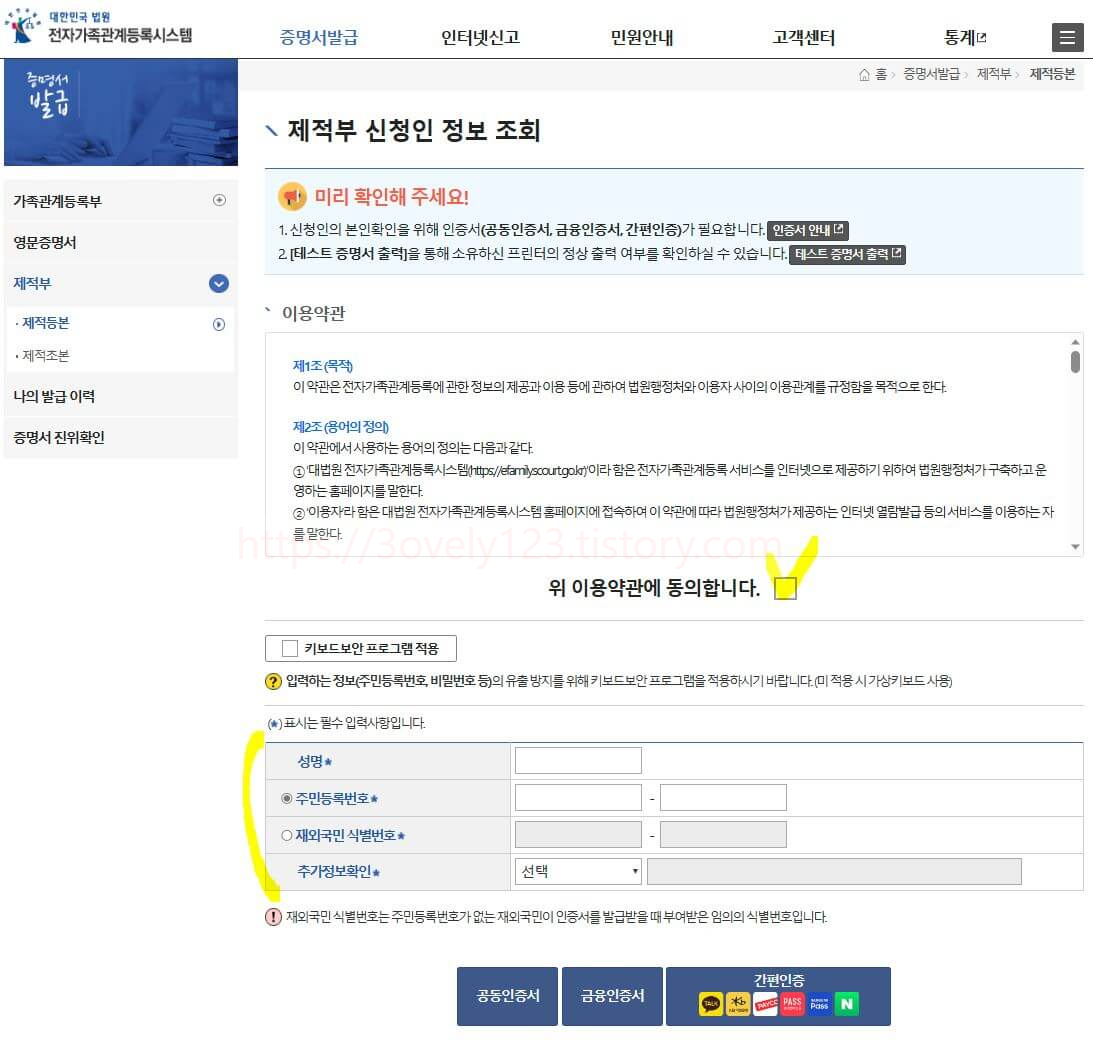Screen dimensions: 1093x1041
Task: Expand the 가족관계등록부 sidebar section
Action: pos(218,201)
